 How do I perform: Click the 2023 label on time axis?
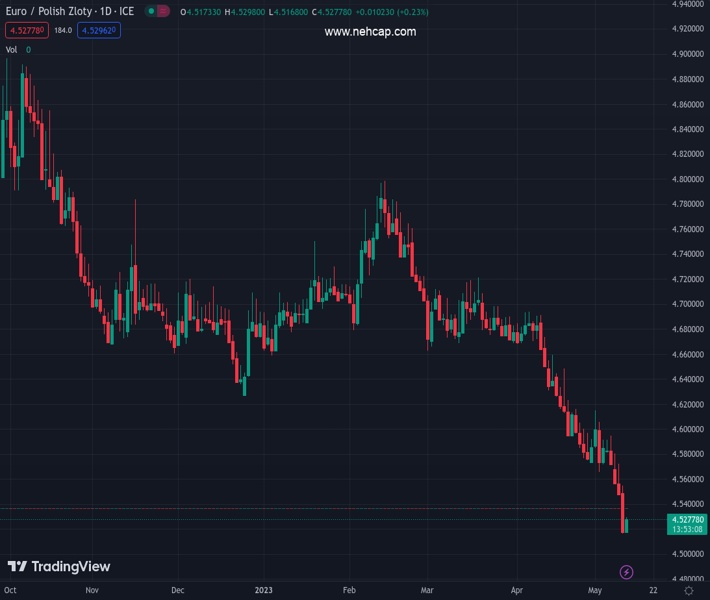(266, 591)
